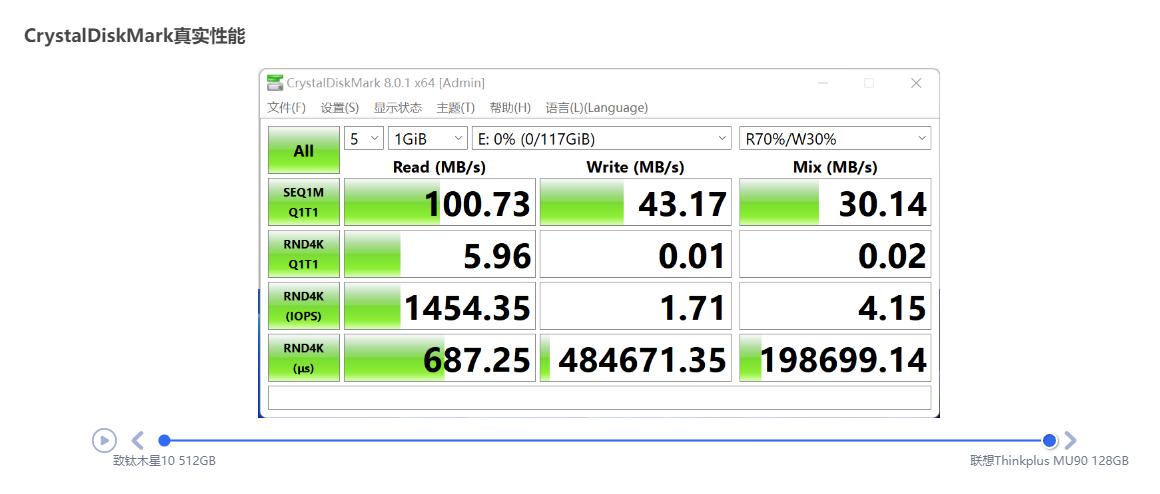Click the Write (MB/s) column header
Viewport: 1160px width, 494px height.
click(635, 167)
